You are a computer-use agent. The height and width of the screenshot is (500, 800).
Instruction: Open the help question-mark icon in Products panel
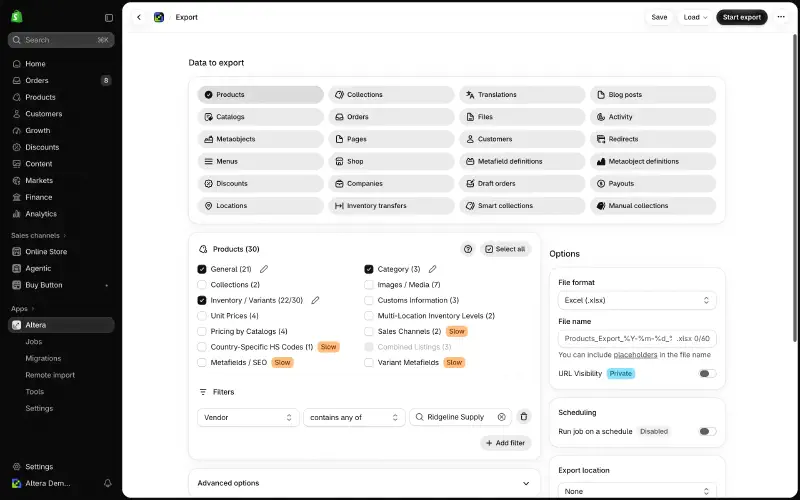point(468,249)
